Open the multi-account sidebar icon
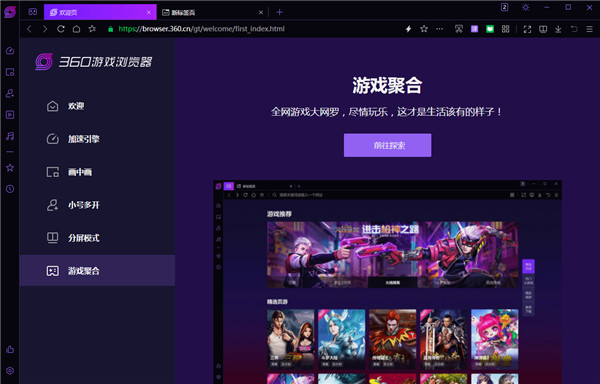The width and height of the screenshot is (600, 384). [x=10, y=93]
